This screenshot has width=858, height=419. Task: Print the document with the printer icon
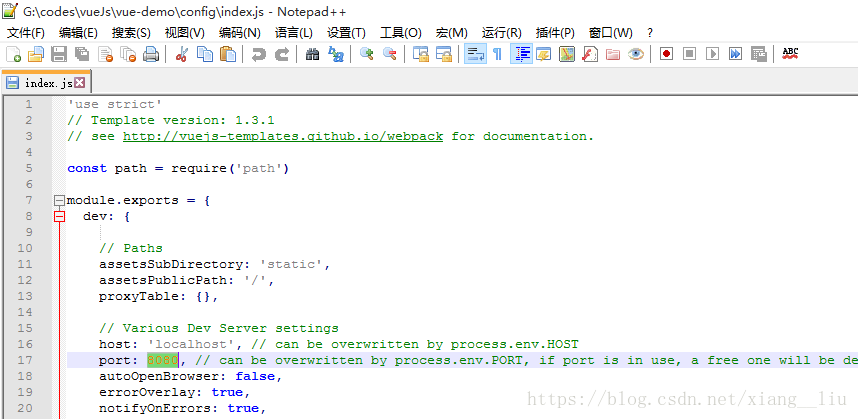point(151,54)
